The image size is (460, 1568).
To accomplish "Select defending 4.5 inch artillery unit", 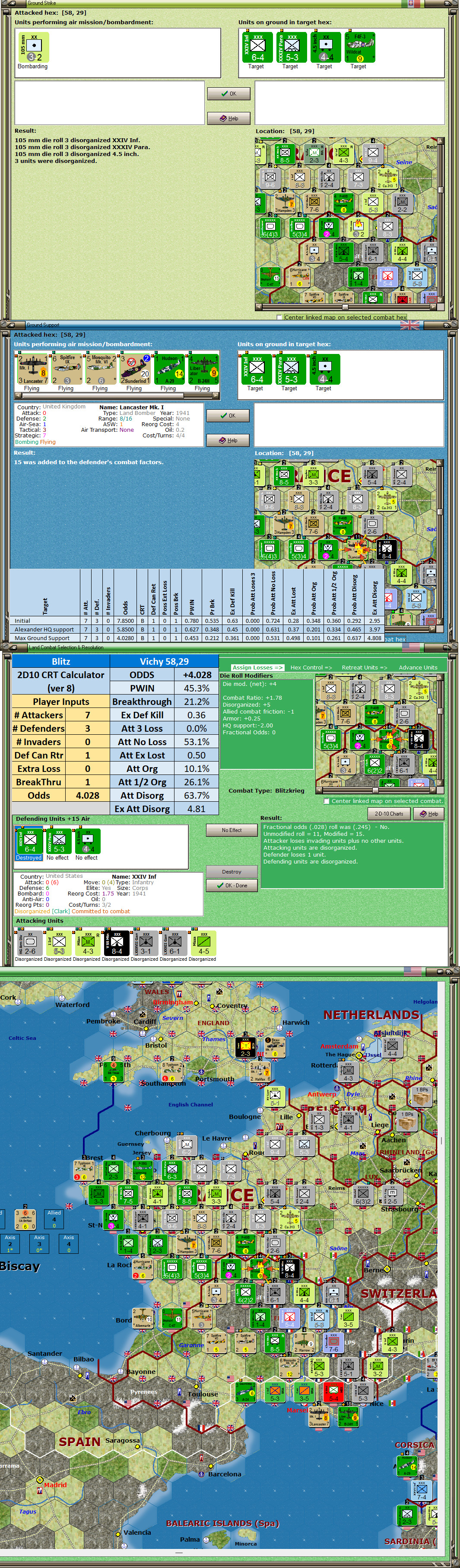I will [88, 842].
